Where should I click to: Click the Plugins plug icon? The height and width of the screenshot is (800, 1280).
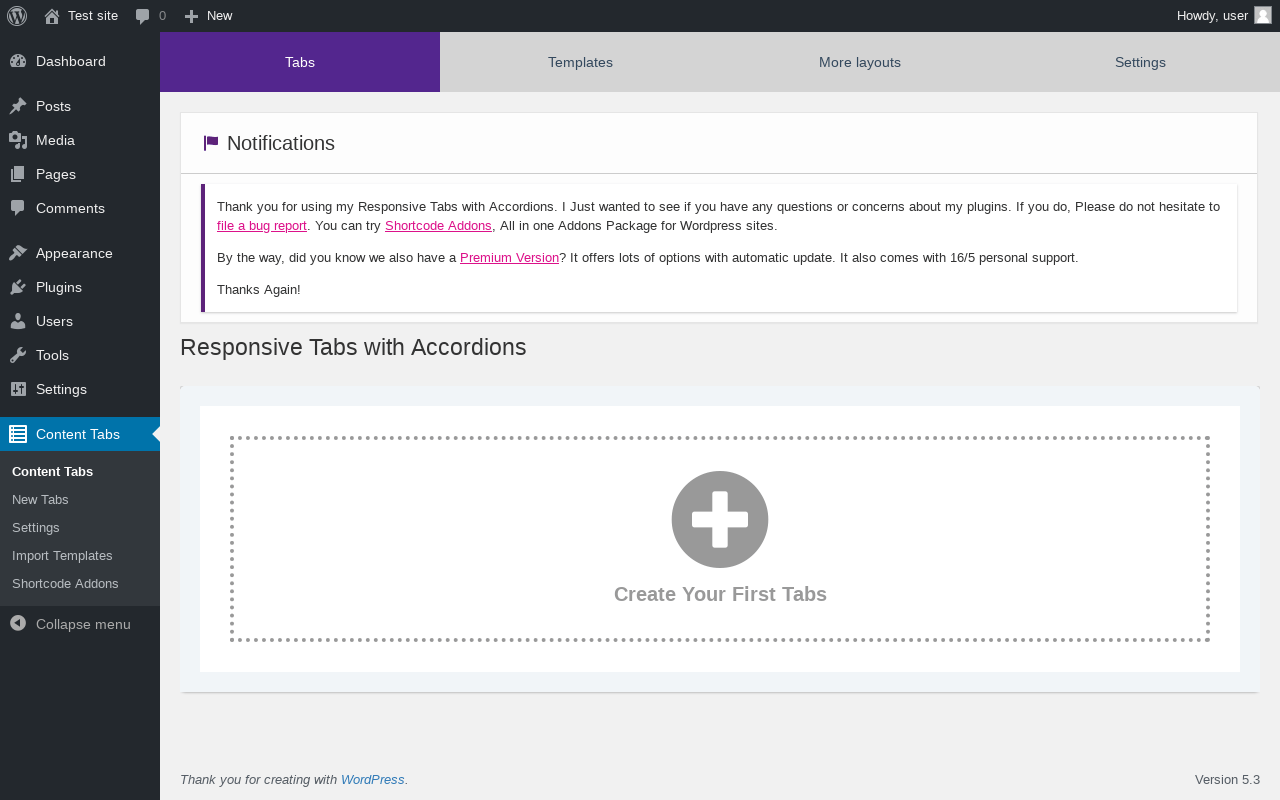18,287
